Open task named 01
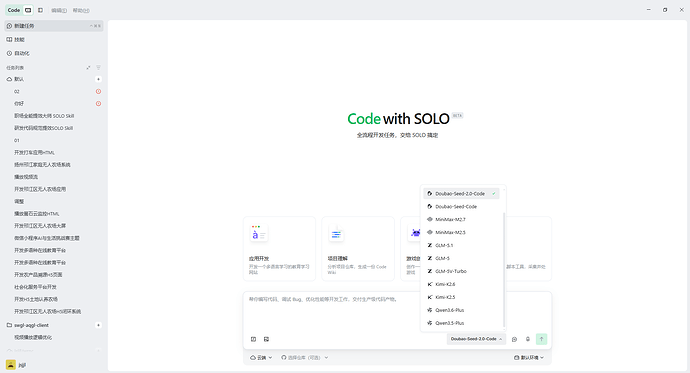Screen dimensions: 690x373 [x=17, y=140]
